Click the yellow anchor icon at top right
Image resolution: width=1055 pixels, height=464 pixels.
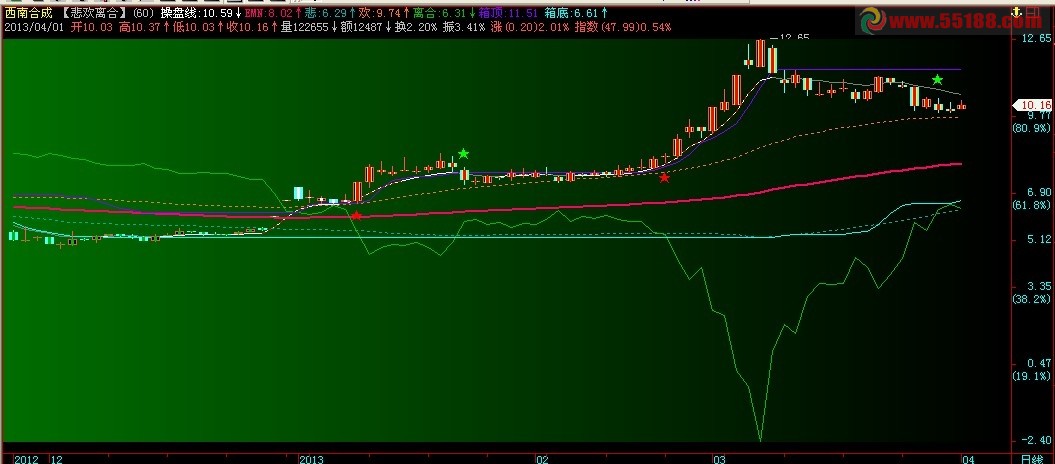[x=1016, y=12]
